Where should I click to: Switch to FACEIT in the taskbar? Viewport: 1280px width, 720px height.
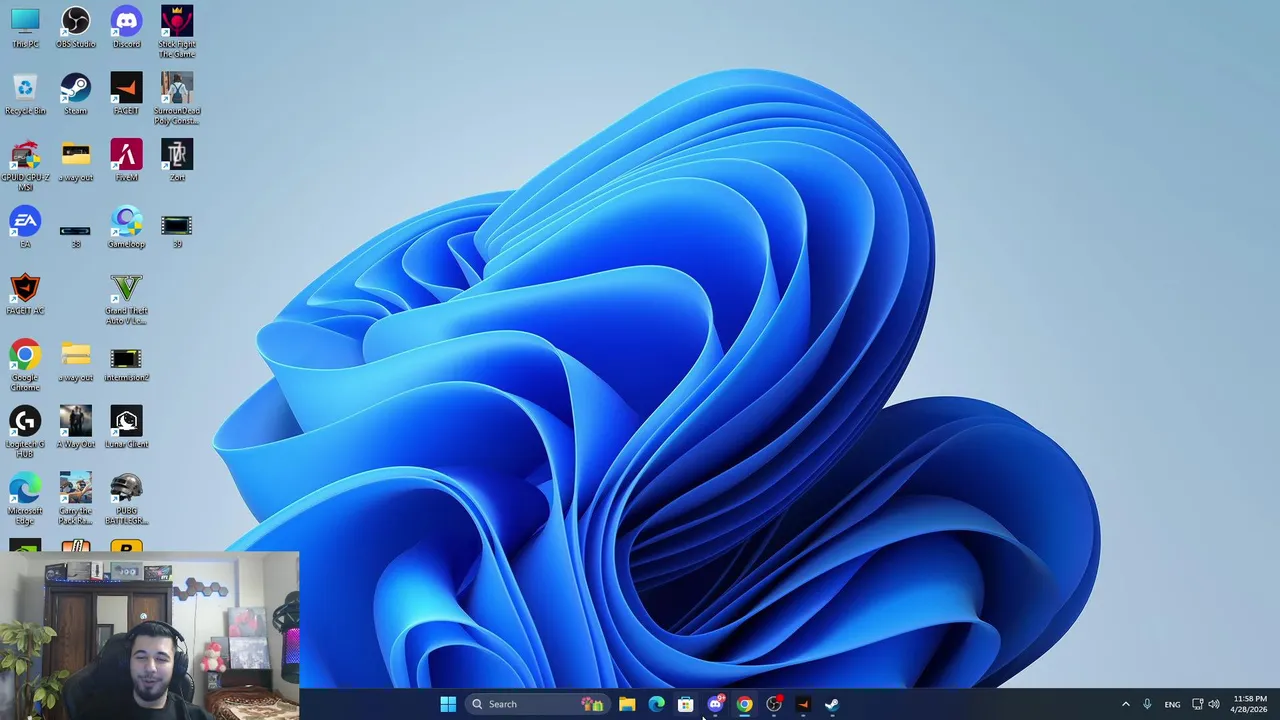click(803, 704)
